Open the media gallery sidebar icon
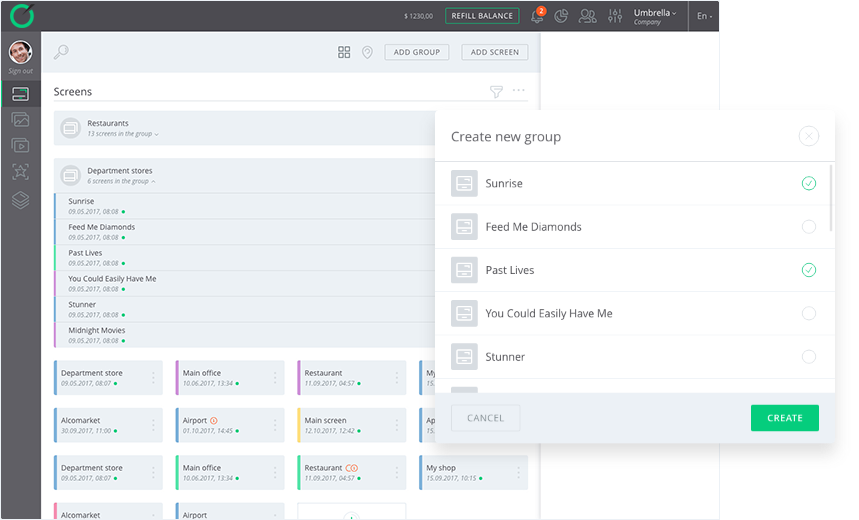Screen dimensions: 859x520 20,120
